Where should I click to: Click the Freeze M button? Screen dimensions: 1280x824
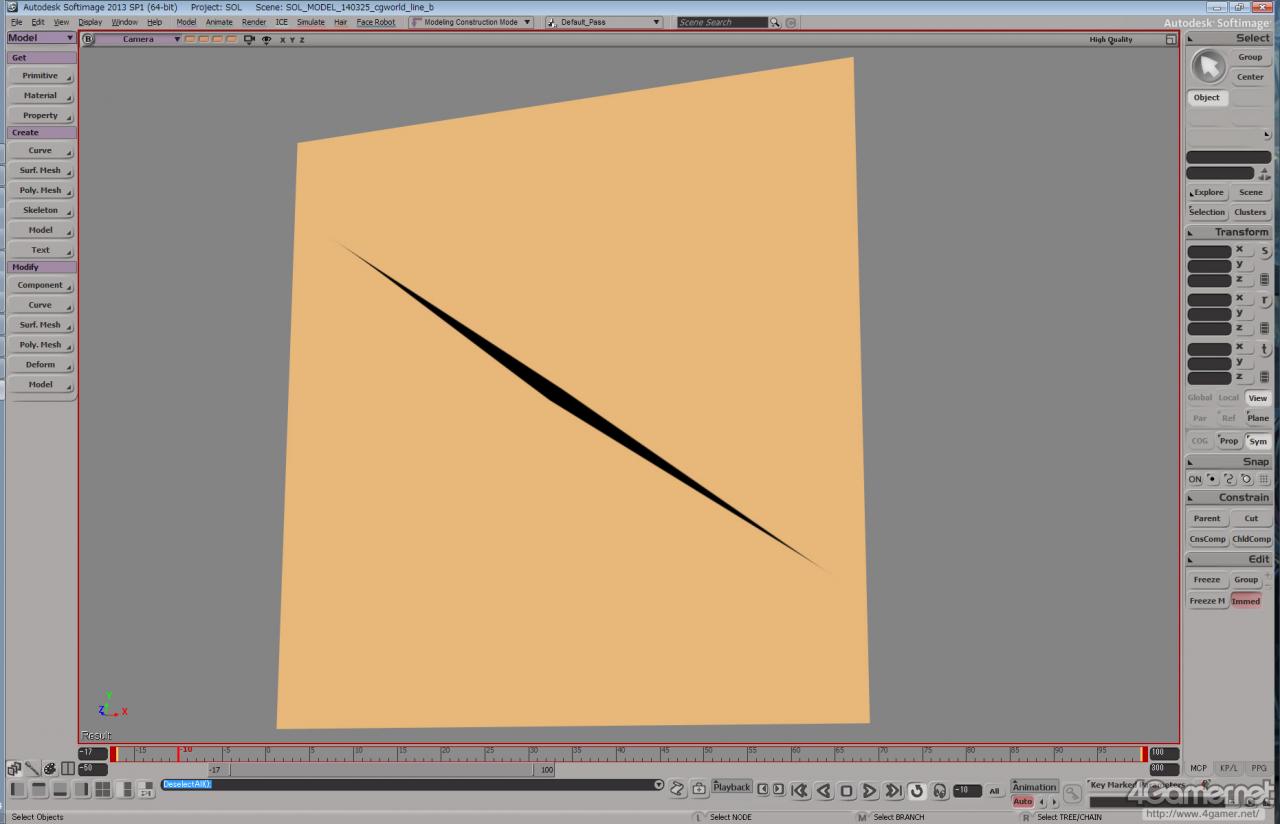point(1207,600)
